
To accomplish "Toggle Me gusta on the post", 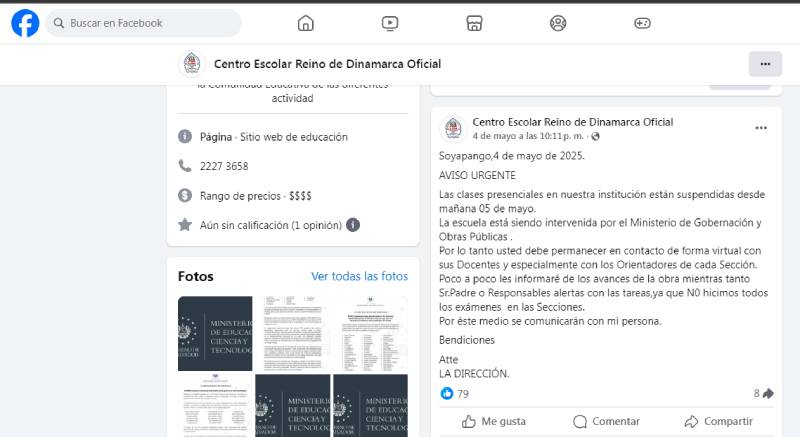I will point(494,422).
